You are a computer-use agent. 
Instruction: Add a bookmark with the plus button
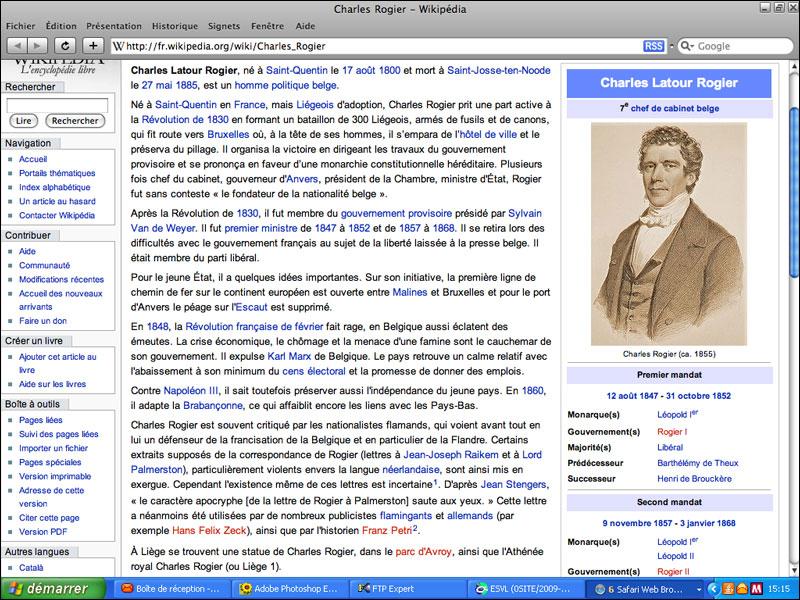pos(93,46)
